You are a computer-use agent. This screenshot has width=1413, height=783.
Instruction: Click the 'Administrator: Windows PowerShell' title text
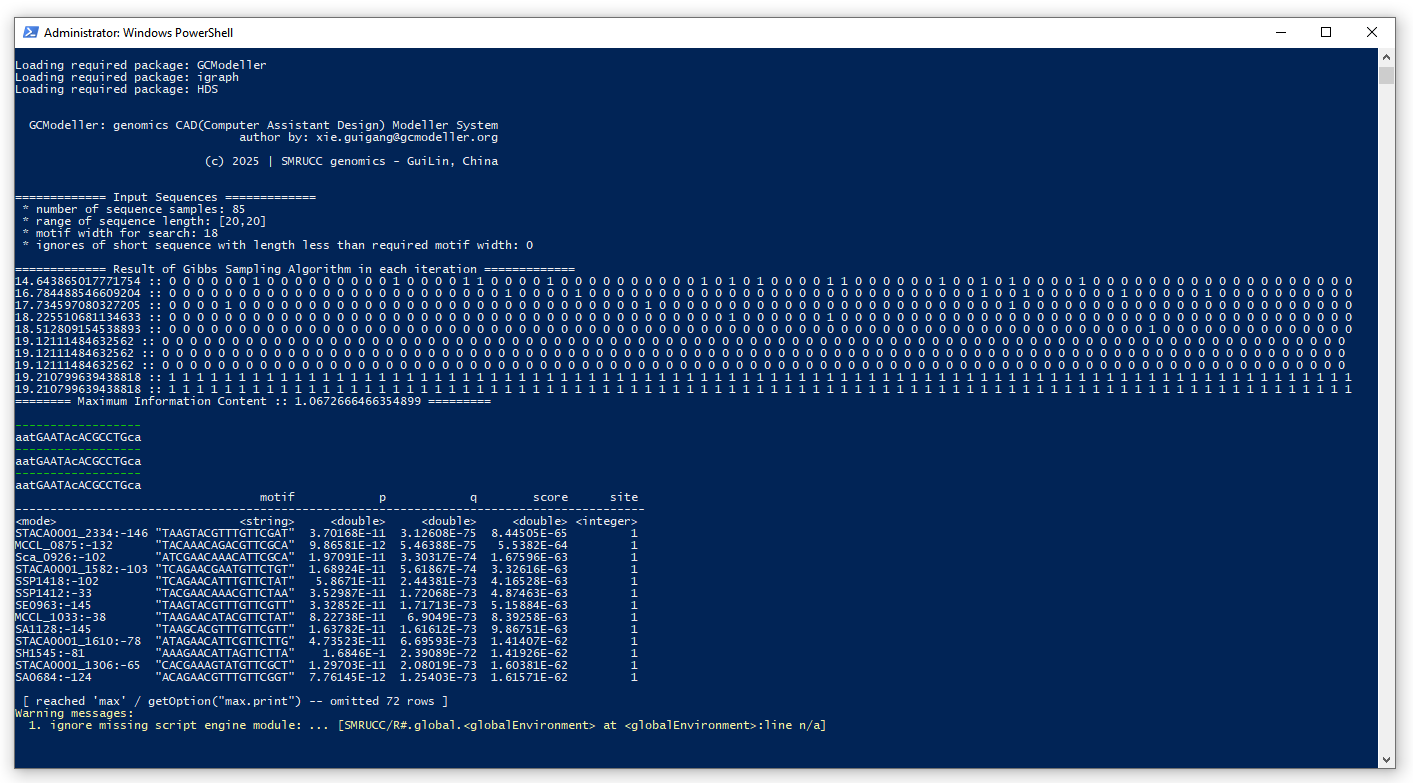(138, 33)
